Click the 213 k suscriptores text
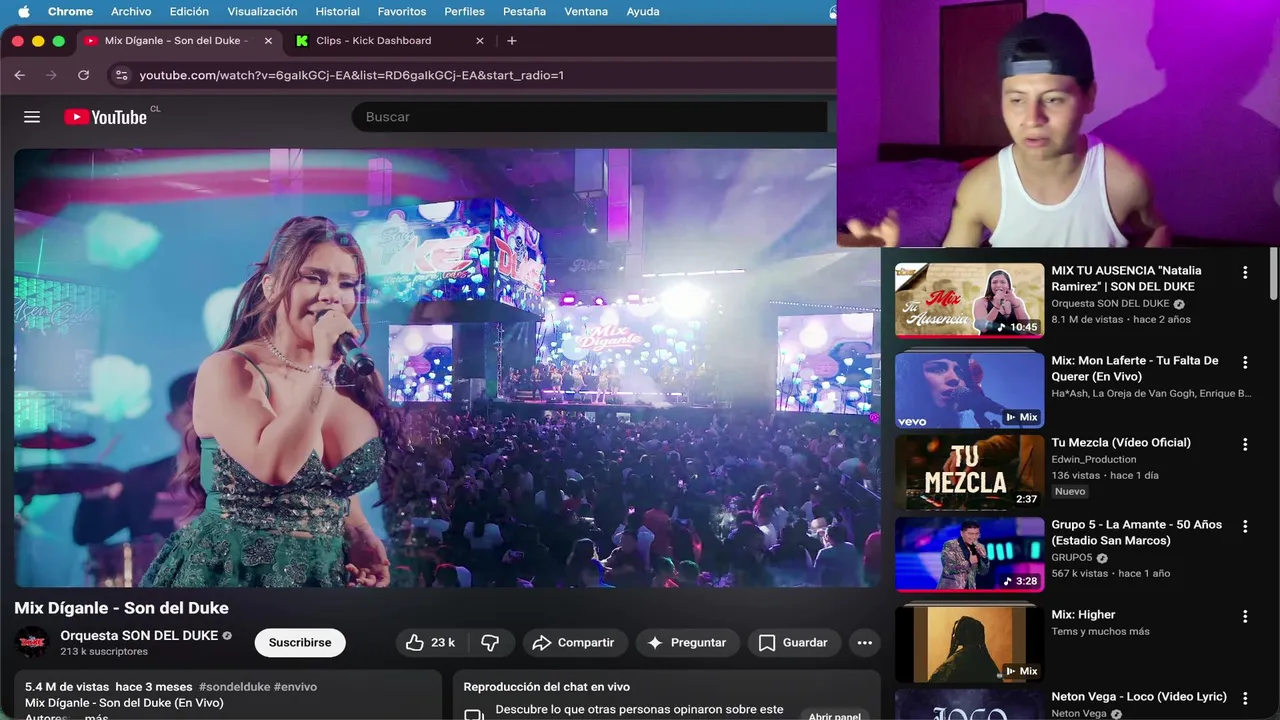The width and height of the screenshot is (1280, 720). tap(104, 652)
